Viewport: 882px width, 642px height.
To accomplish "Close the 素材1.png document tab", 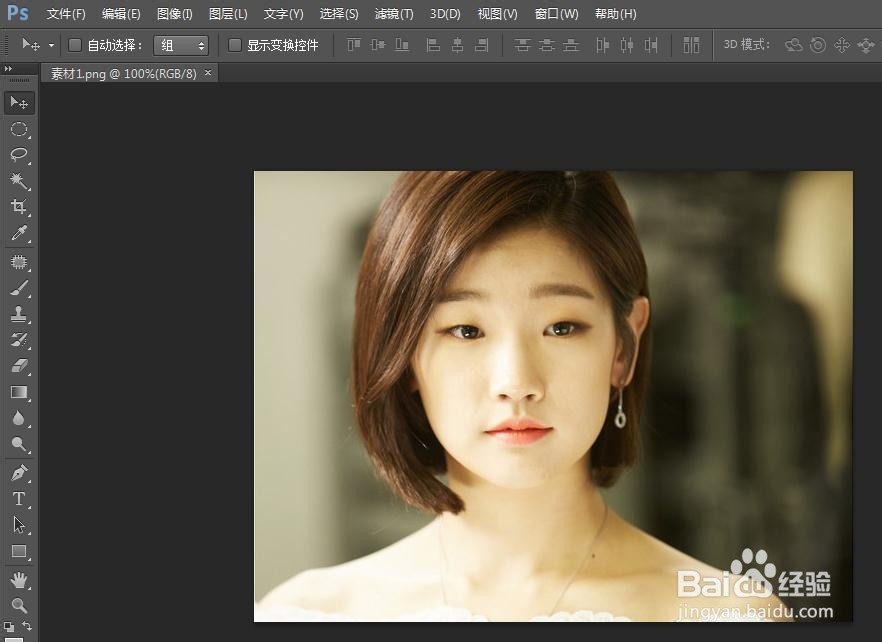I will [x=208, y=73].
